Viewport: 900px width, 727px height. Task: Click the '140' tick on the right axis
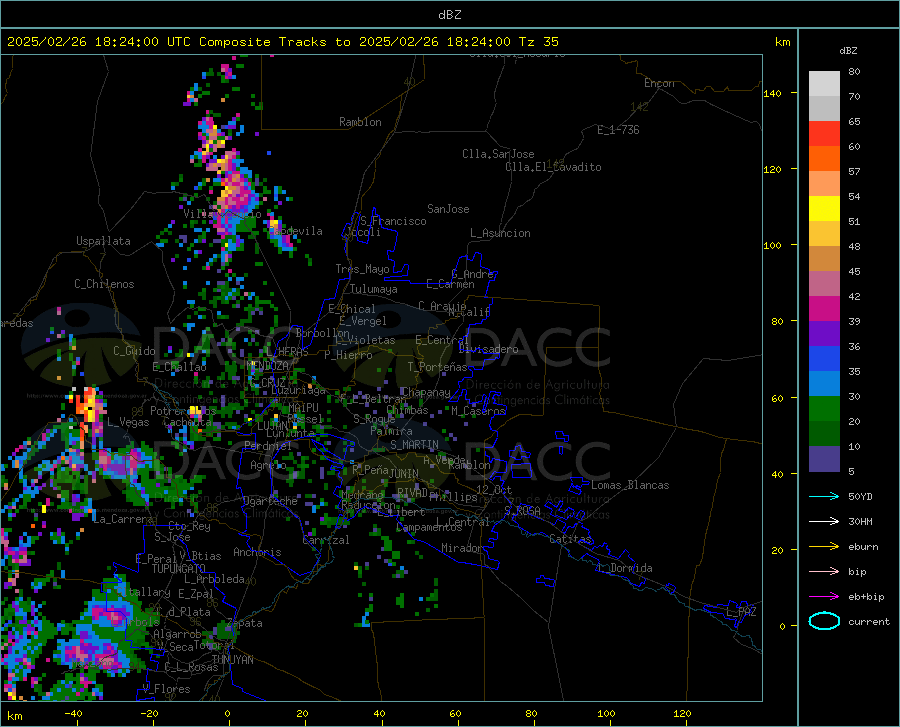(772, 94)
